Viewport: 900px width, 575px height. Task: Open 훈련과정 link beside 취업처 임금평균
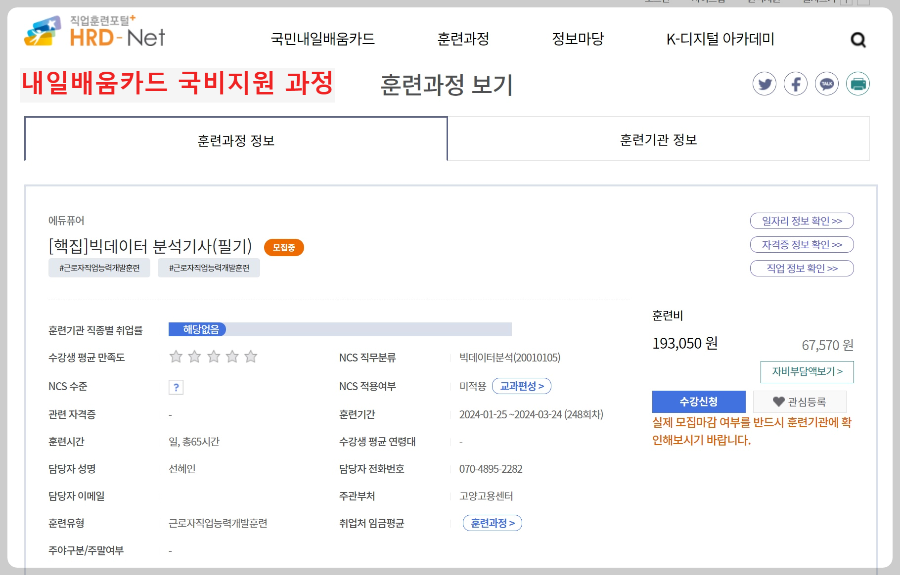(492, 523)
